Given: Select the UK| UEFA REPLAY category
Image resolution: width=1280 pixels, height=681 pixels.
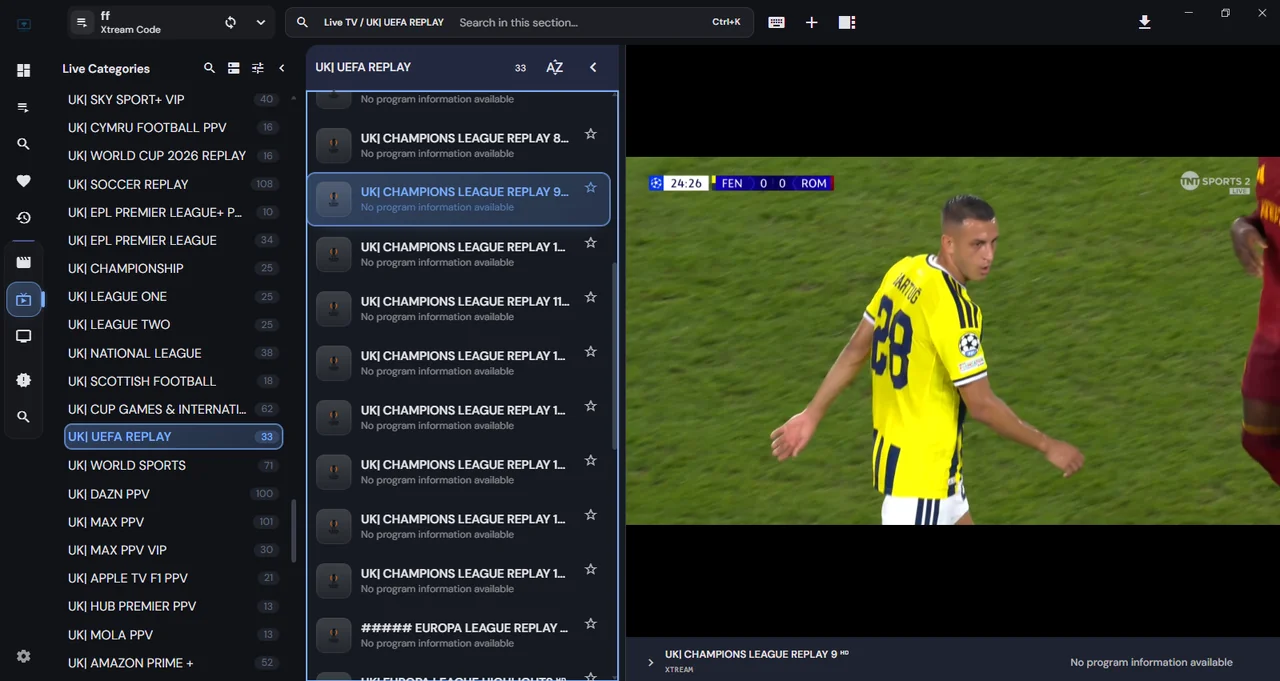Looking at the screenshot, I should [173, 437].
